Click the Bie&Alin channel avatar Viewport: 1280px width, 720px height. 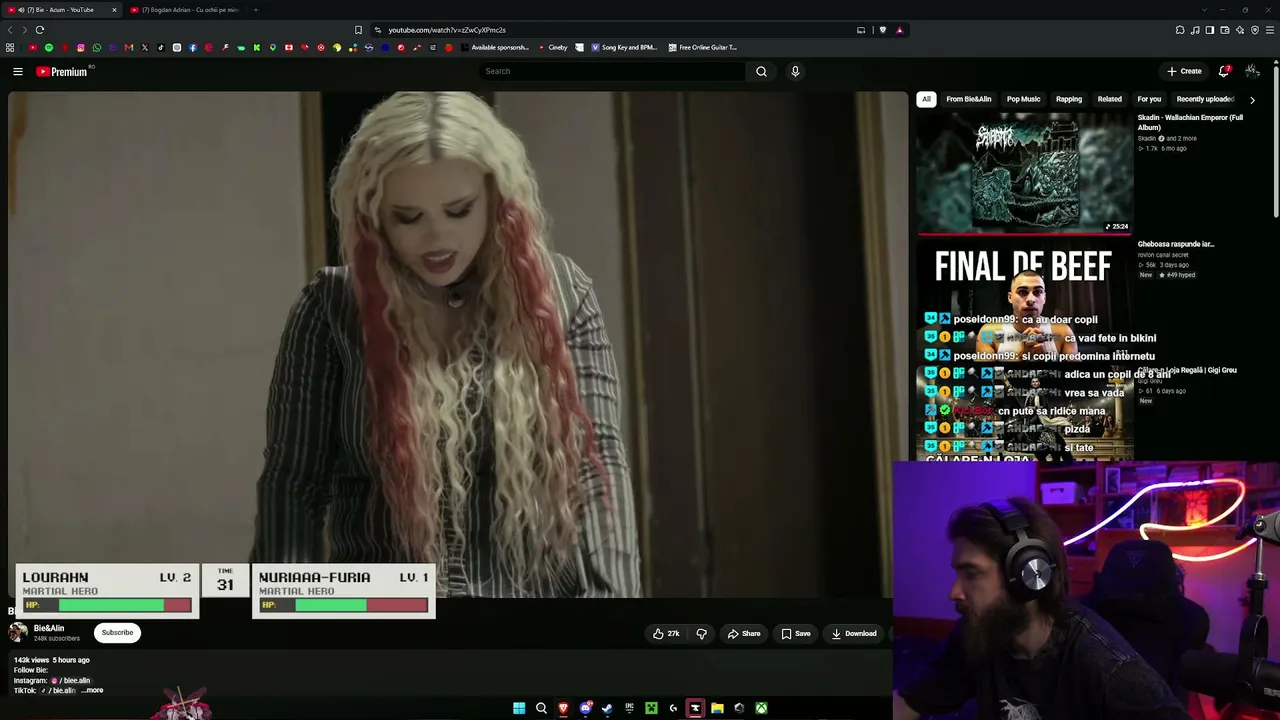pos(18,632)
